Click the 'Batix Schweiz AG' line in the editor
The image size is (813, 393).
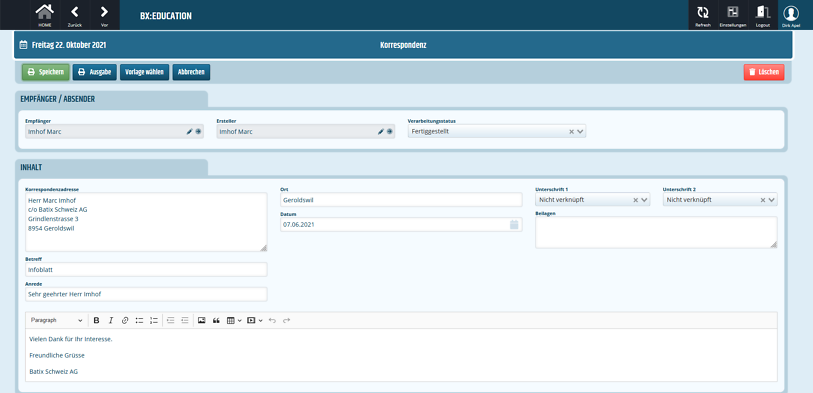pyautogui.click(x=54, y=372)
